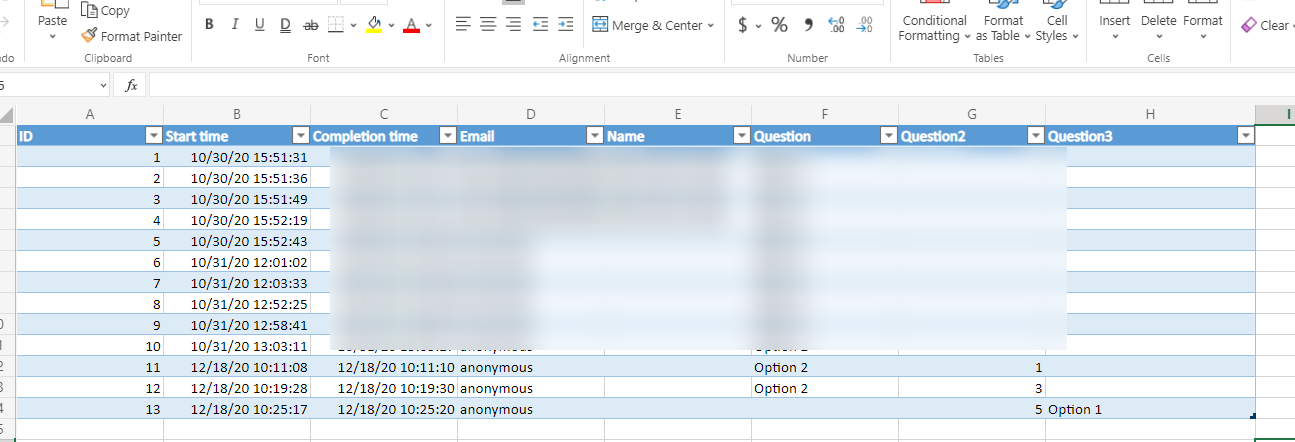Select cell '12/18/20 10:11:10' in Completion time
This screenshot has width=1295, height=442.
384,367
